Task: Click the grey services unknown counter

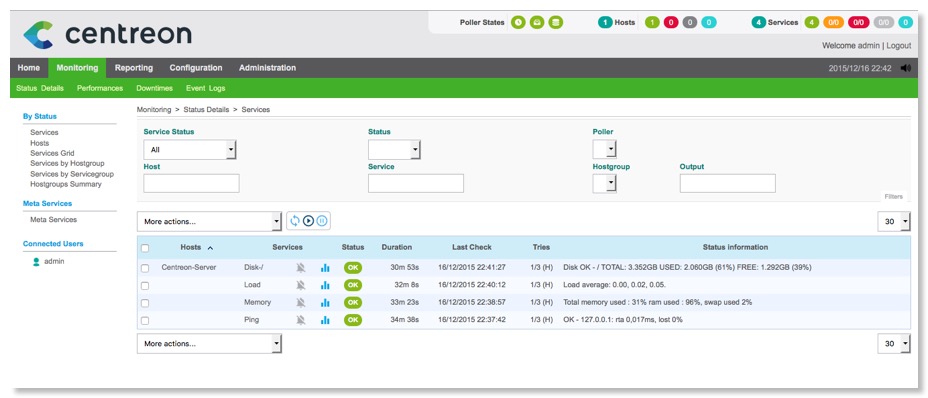Action: (x=884, y=23)
